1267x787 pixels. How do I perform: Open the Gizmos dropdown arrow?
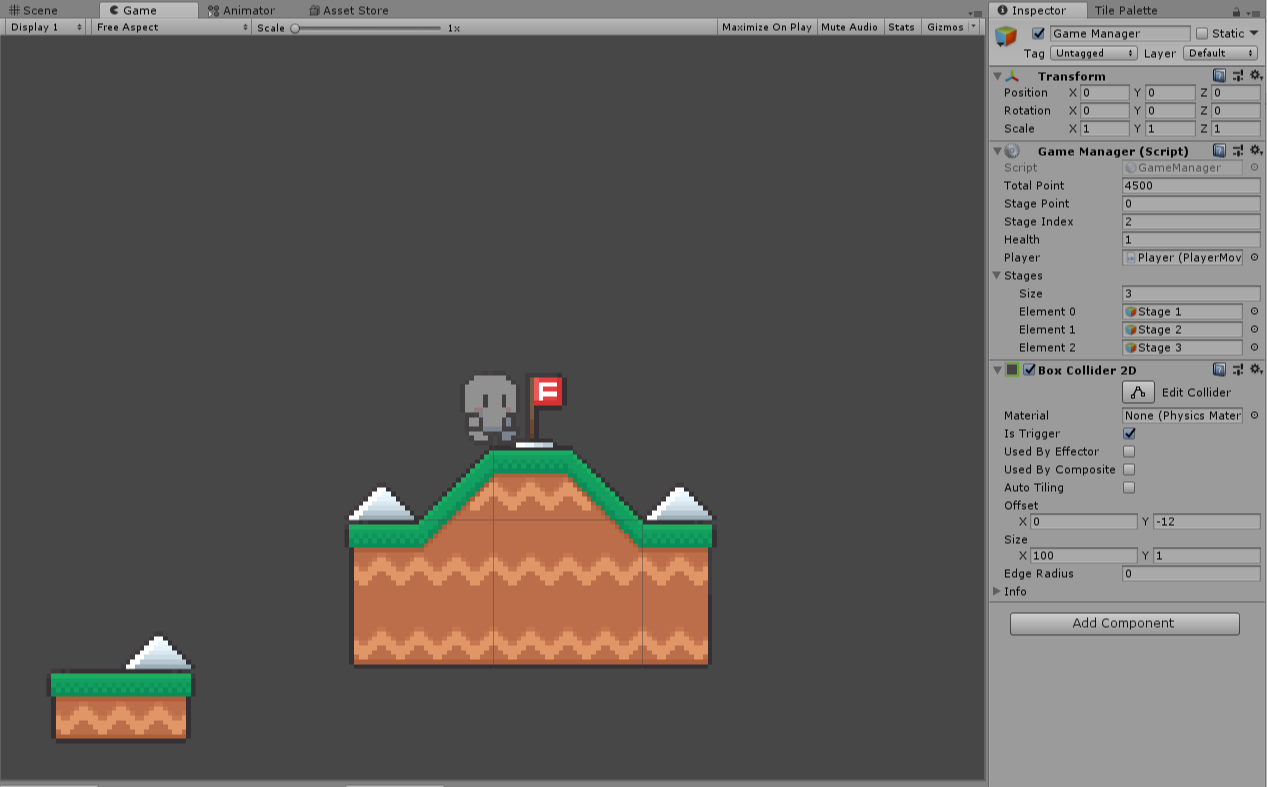click(974, 27)
